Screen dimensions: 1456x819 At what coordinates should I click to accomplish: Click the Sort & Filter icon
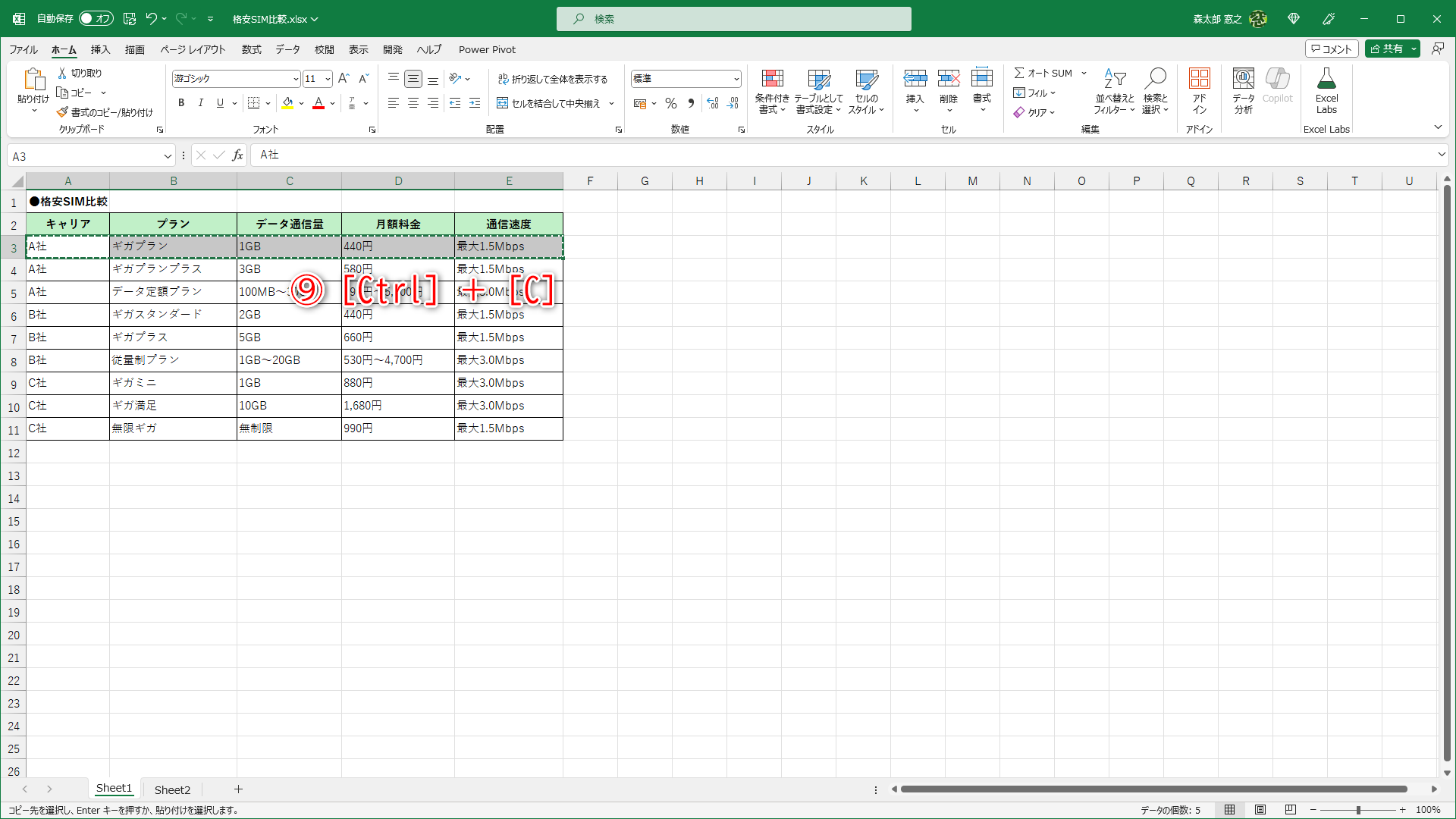pos(1114,79)
